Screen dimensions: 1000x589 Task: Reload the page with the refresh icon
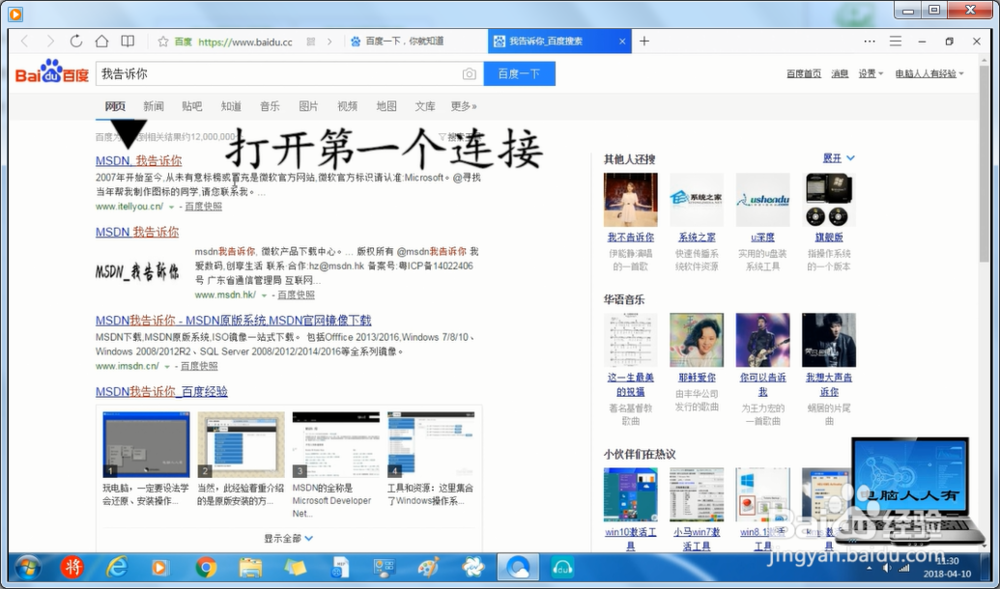[76, 41]
